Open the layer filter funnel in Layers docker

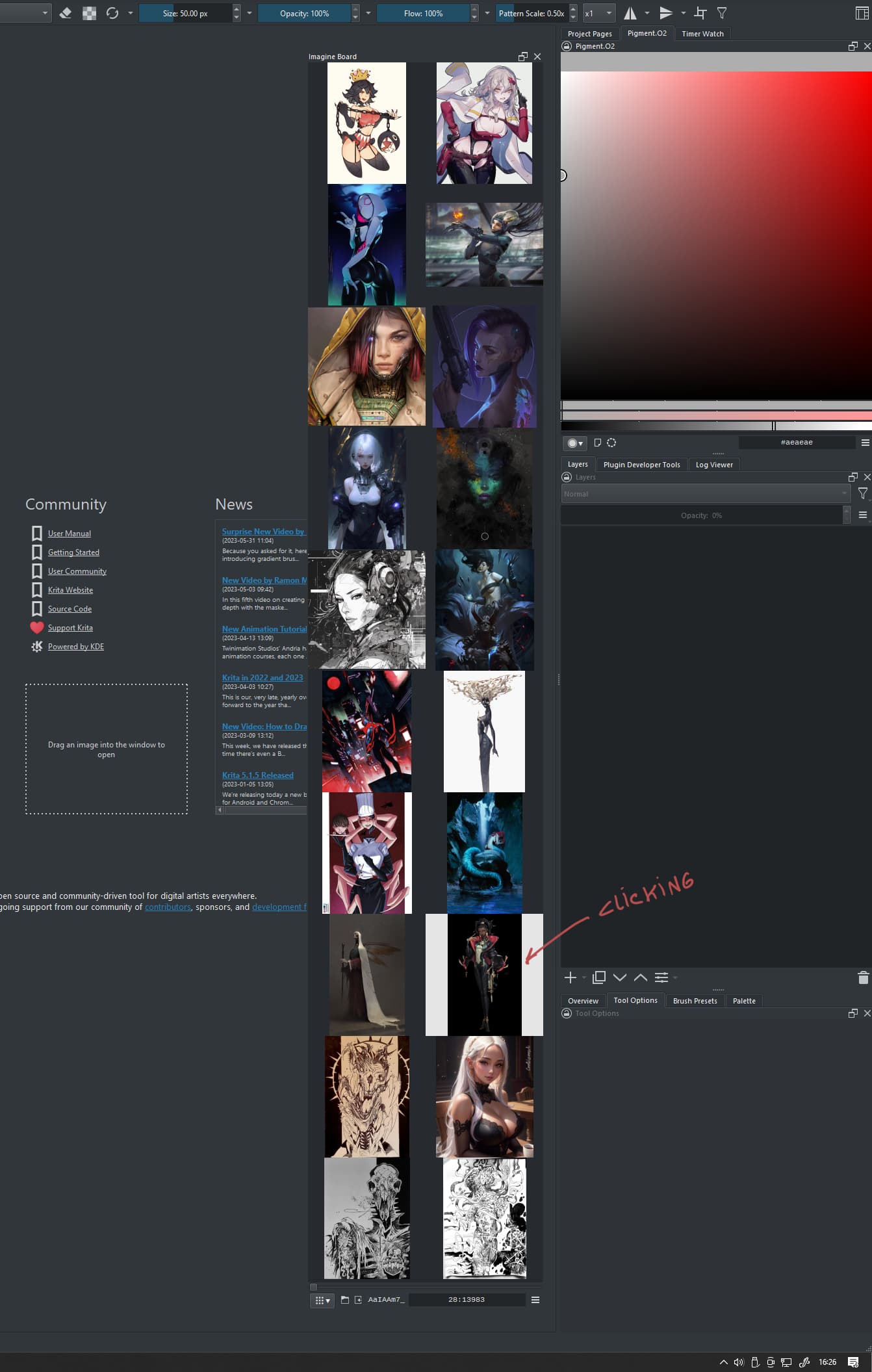pyautogui.click(x=863, y=494)
